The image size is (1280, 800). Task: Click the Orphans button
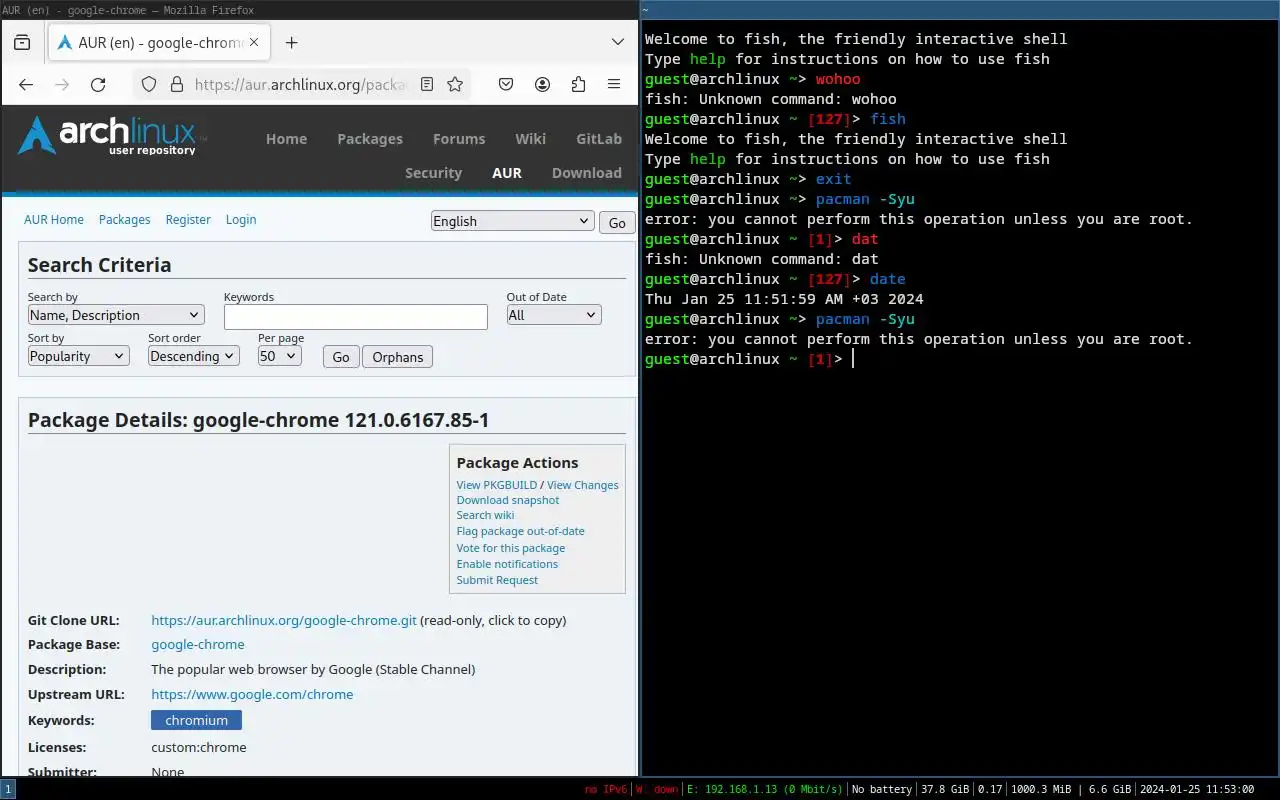pyautogui.click(x=398, y=357)
